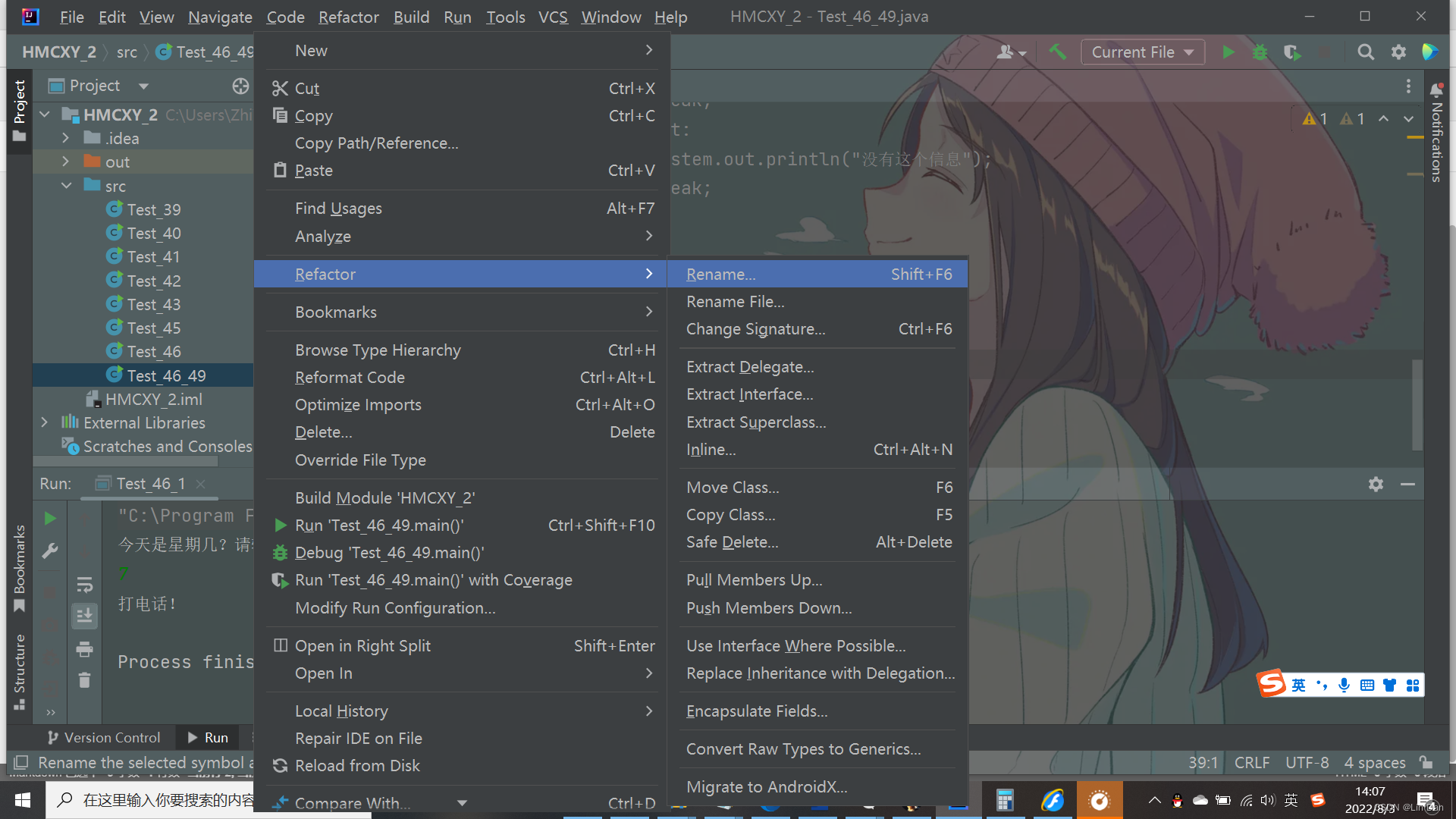Go to next highlighted error arrow

click(x=1408, y=118)
